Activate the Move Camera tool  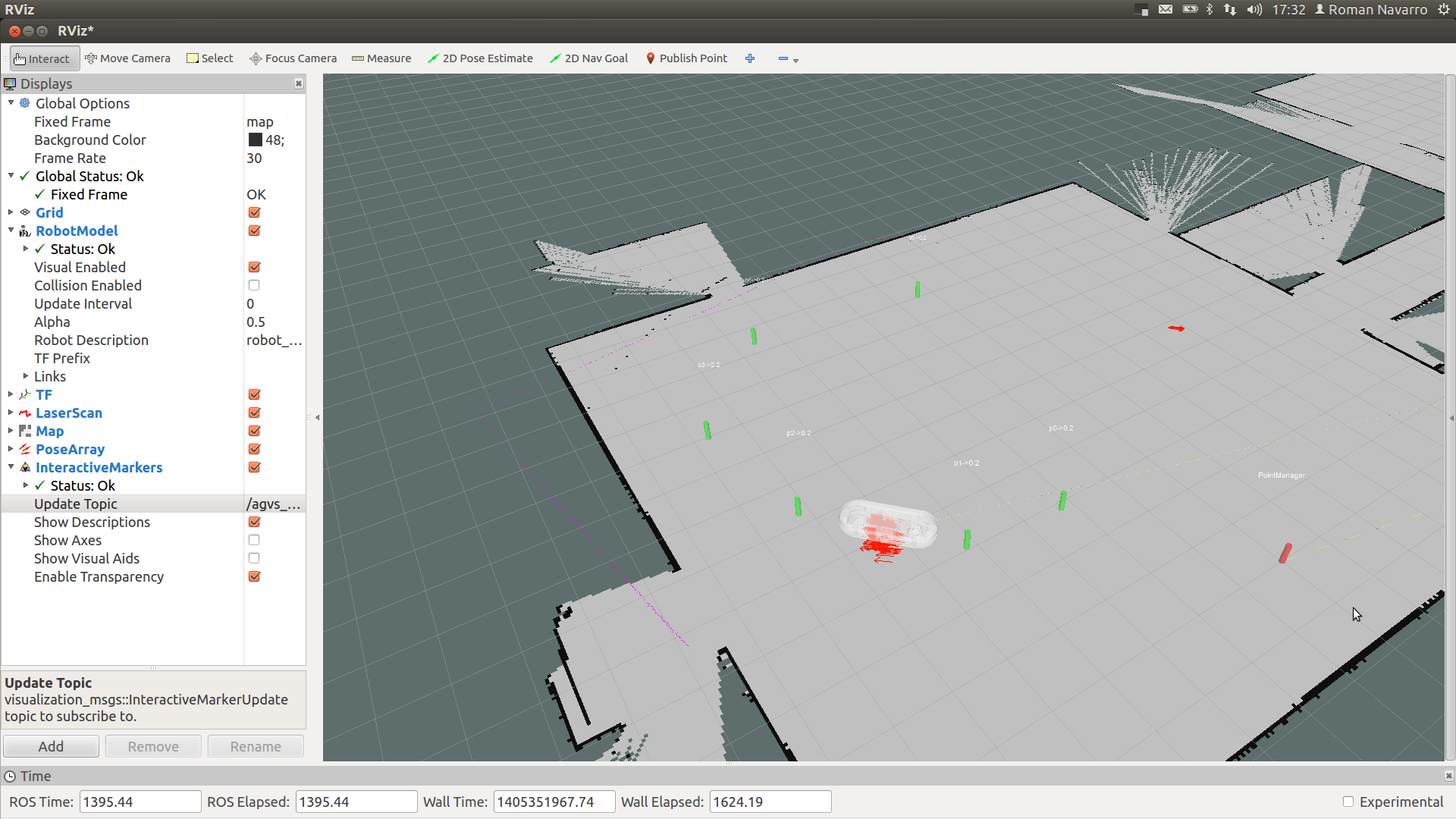(127, 58)
